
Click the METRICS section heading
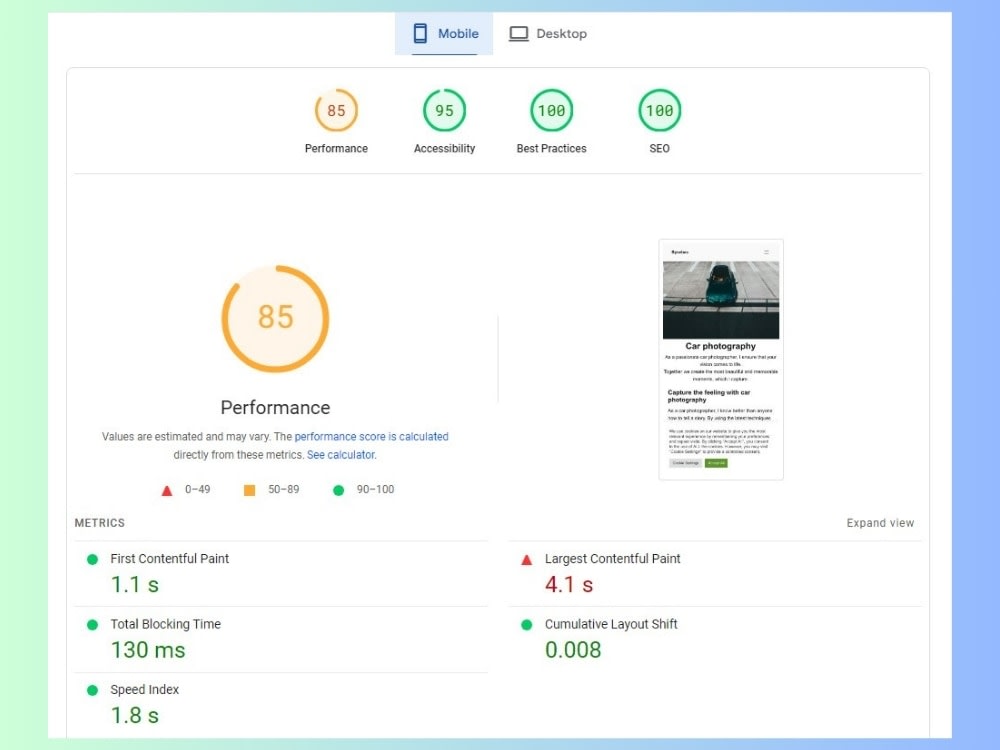[99, 523]
